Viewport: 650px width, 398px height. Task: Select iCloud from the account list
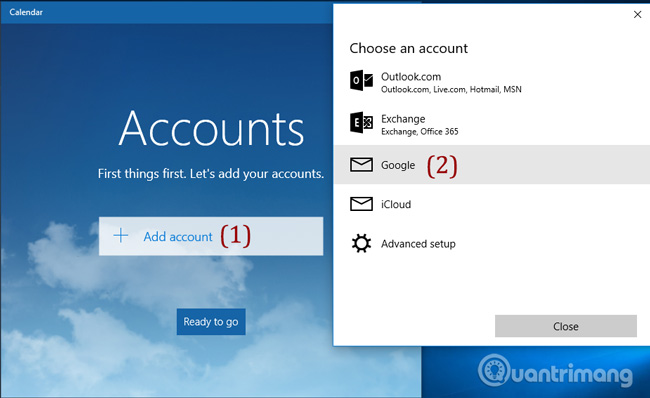click(x=492, y=204)
